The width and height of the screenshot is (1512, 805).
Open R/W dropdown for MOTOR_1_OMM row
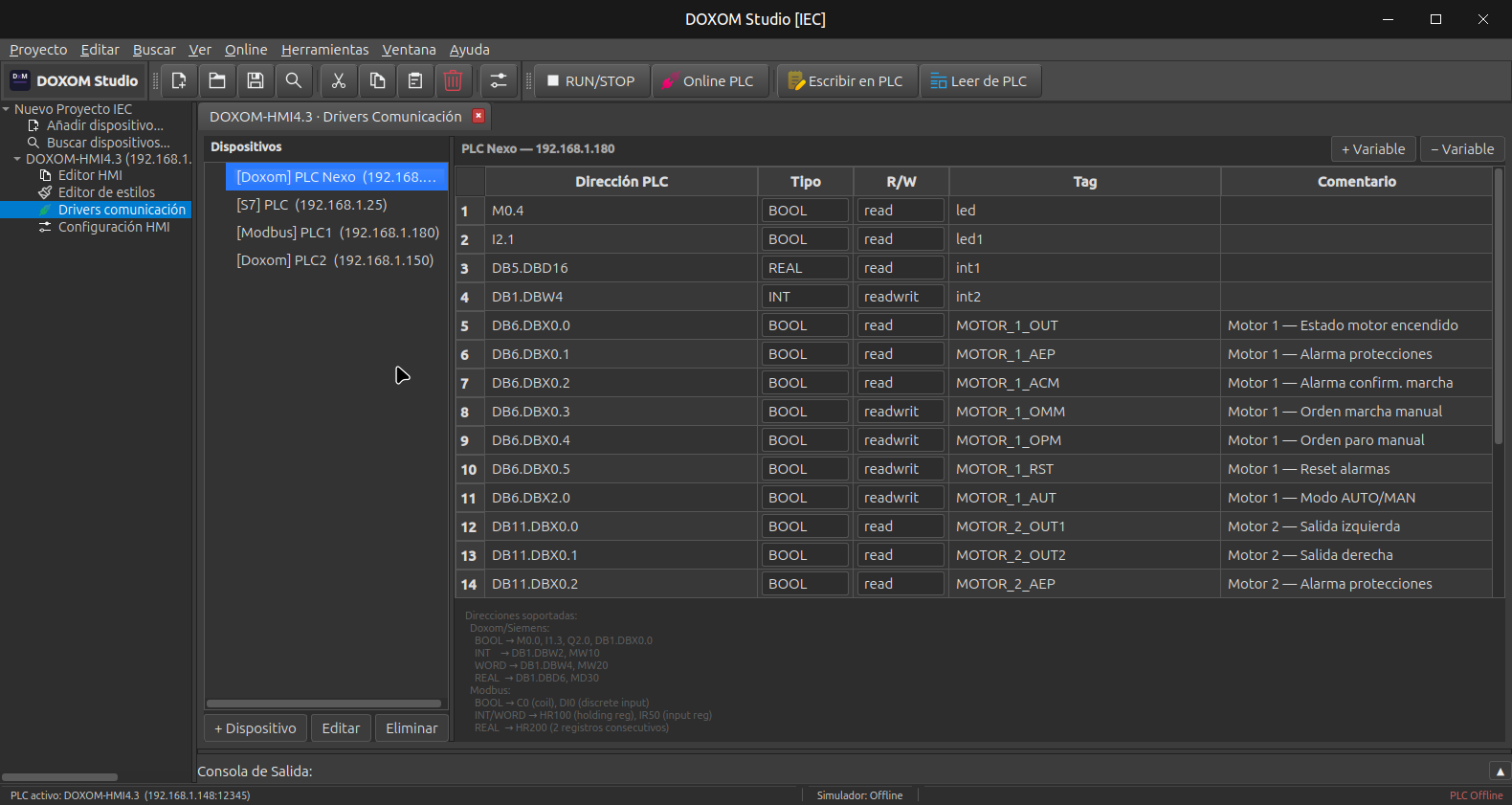click(x=901, y=412)
